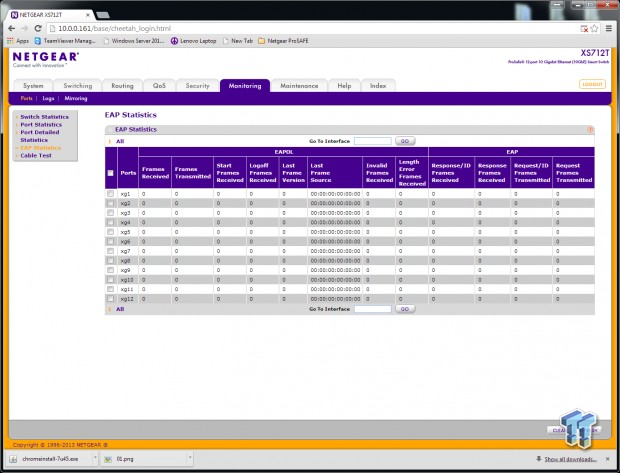Open the Chrome hamburger menu
The height and width of the screenshot is (473, 620).
609,28
